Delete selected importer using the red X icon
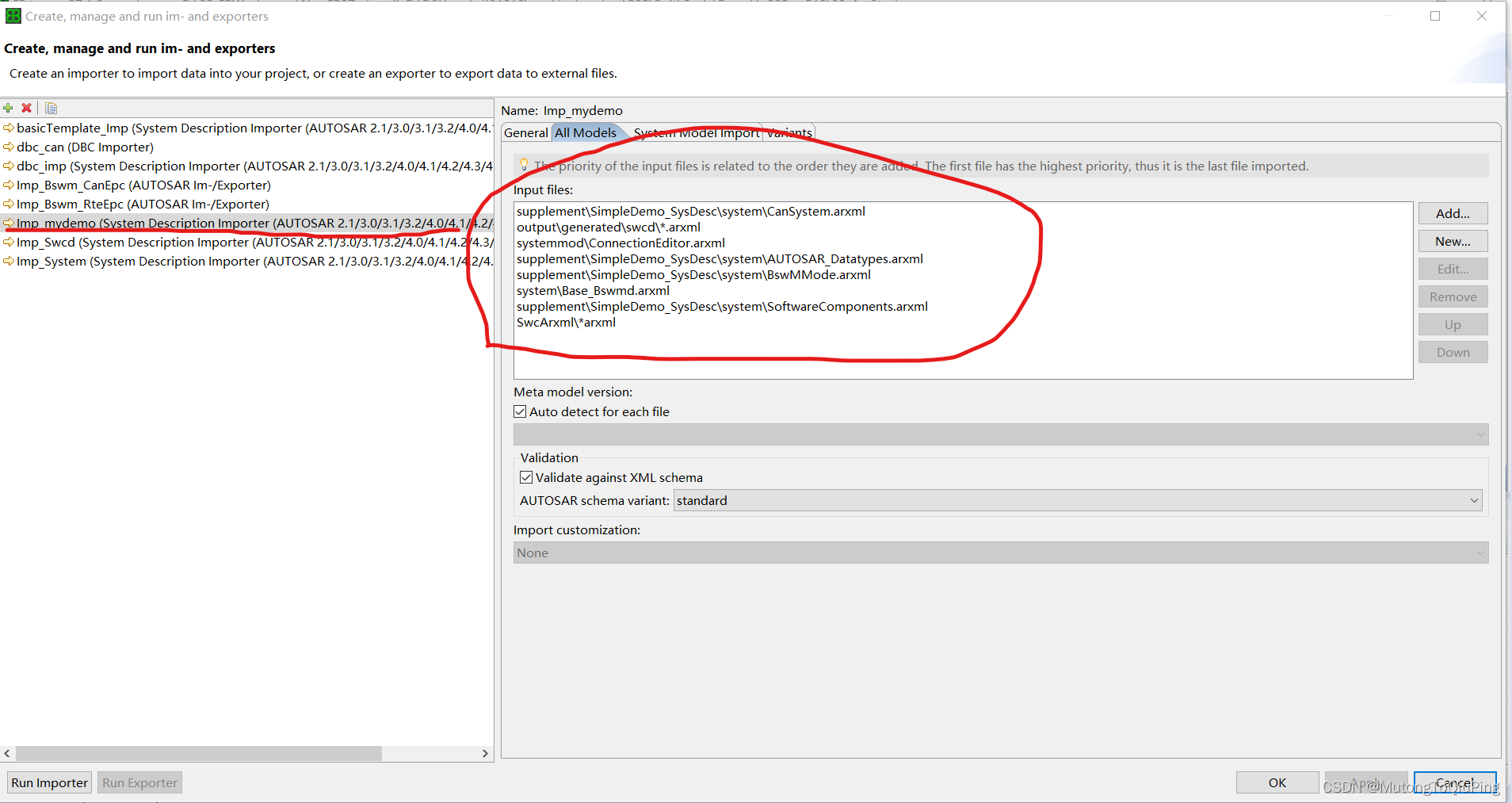 tap(27, 108)
